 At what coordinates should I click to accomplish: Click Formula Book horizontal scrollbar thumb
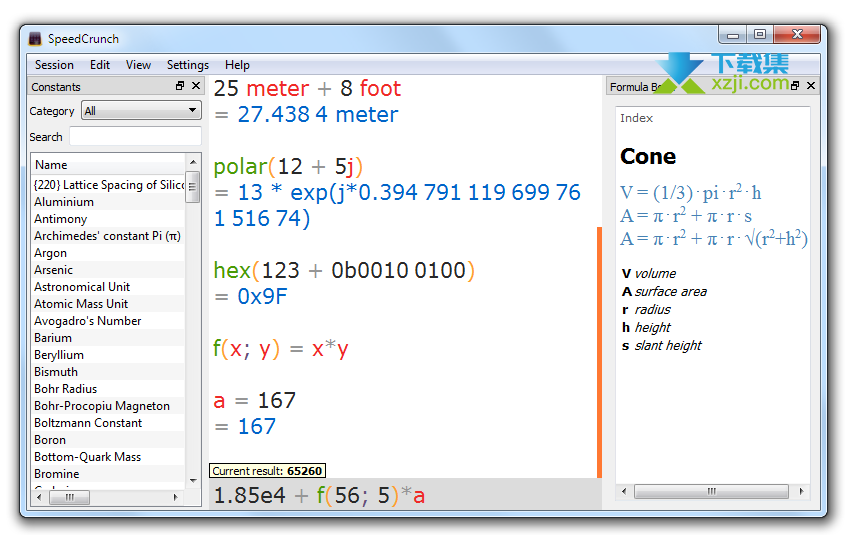[711, 491]
